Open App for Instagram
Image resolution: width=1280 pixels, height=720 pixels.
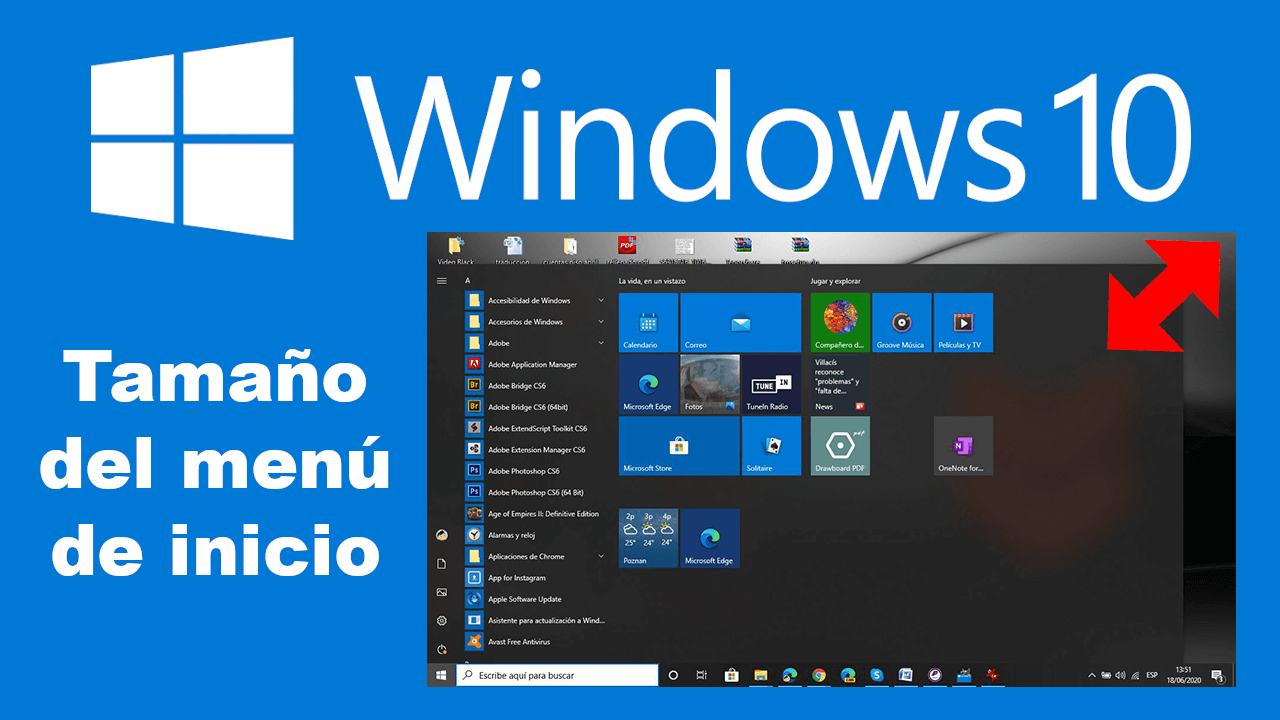pyautogui.click(x=535, y=578)
